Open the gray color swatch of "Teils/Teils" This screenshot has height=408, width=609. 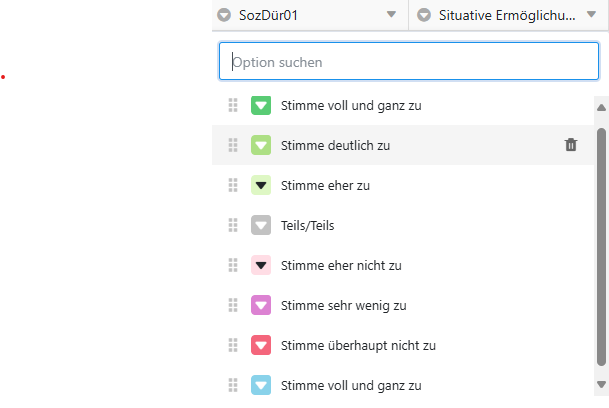click(x=261, y=225)
